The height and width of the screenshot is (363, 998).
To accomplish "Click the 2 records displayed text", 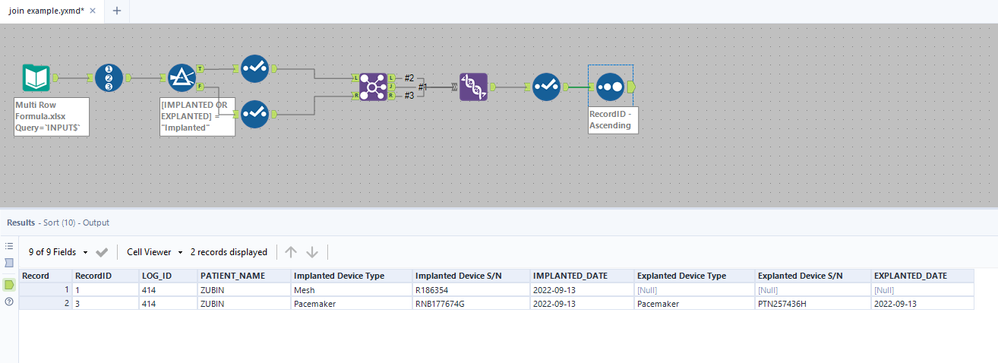I will (228, 252).
